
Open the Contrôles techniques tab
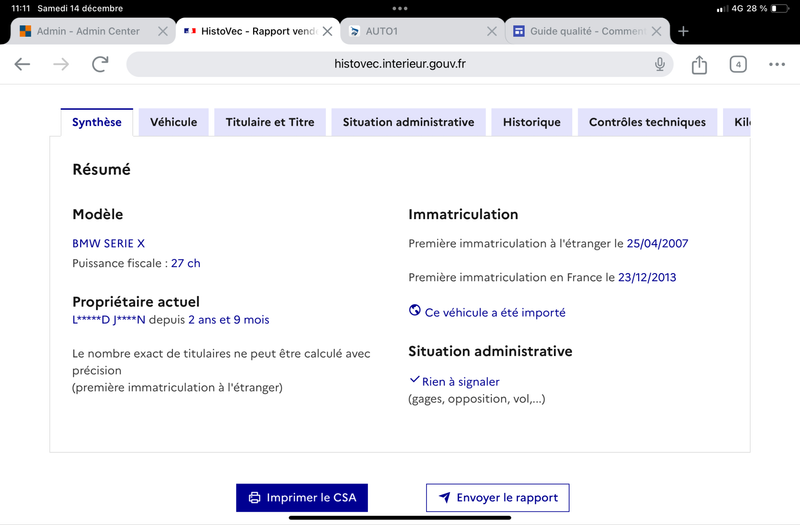click(x=647, y=122)
